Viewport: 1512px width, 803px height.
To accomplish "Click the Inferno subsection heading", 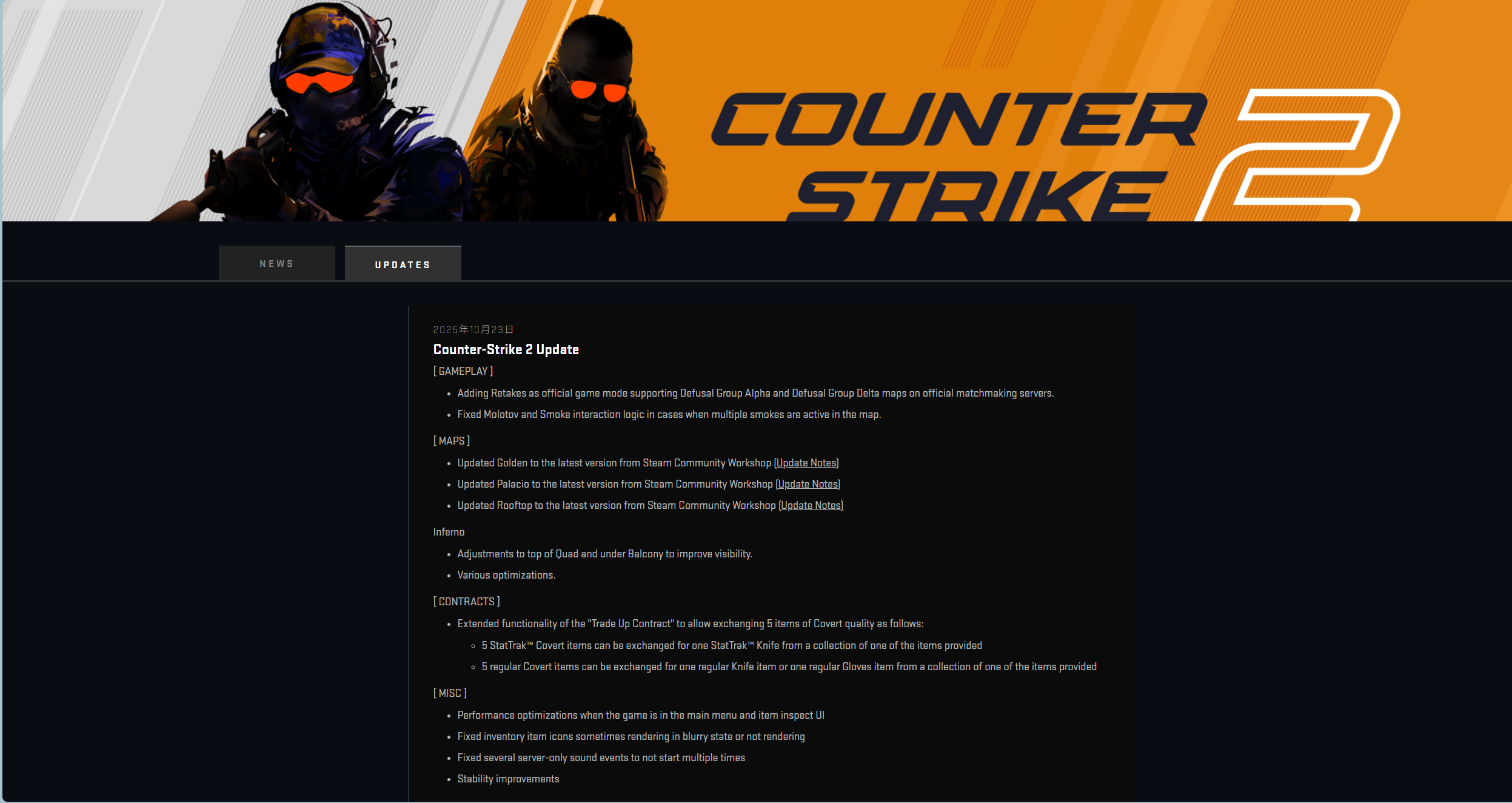I will coord(449,532).
